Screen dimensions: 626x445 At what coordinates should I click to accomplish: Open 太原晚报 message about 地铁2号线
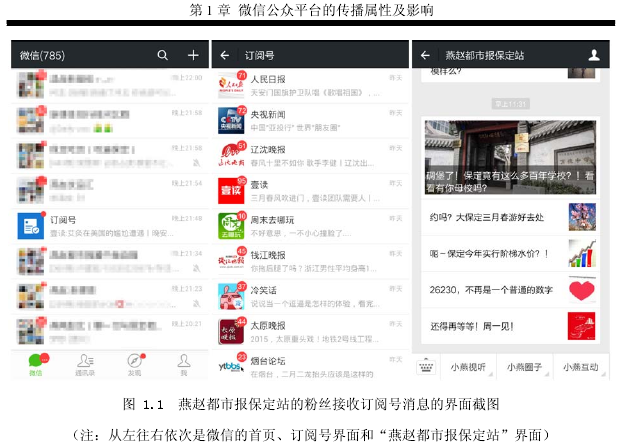[315, 339]
